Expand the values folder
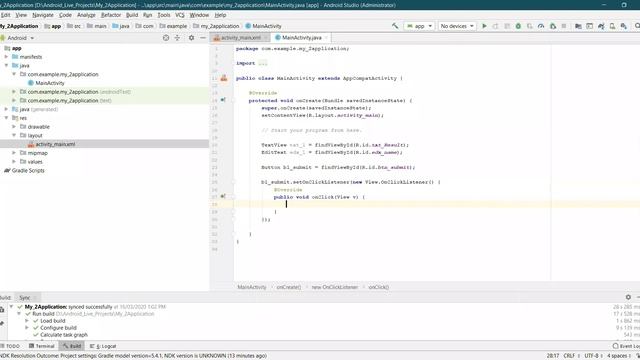The width and height of the screenshot is (640, 360). pyautogui.click(x=14, y=162)
